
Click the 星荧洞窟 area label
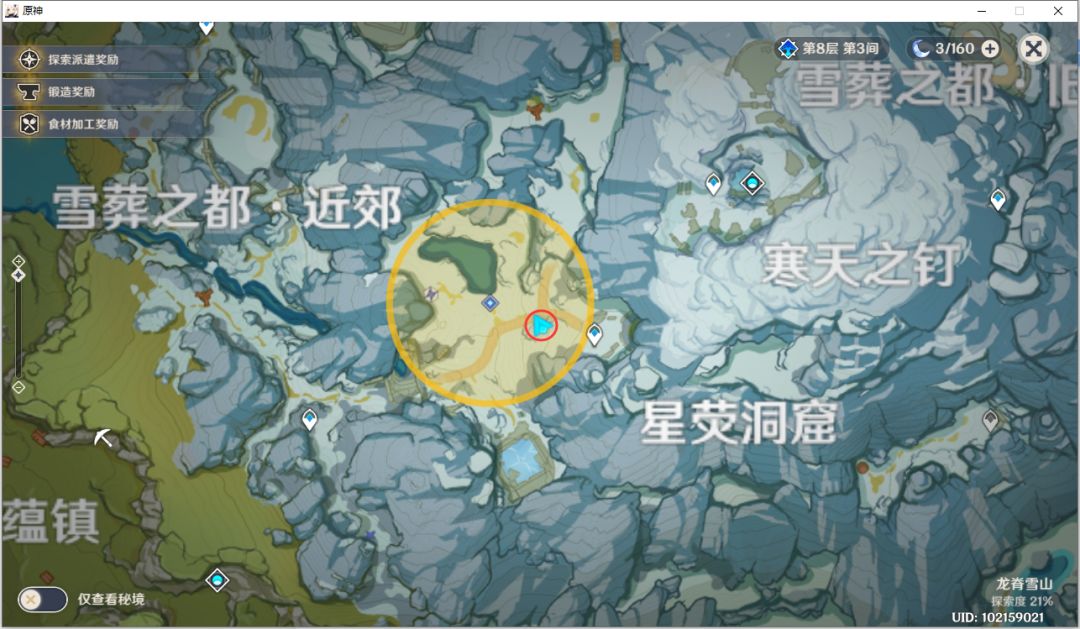[x=739, y=422]
